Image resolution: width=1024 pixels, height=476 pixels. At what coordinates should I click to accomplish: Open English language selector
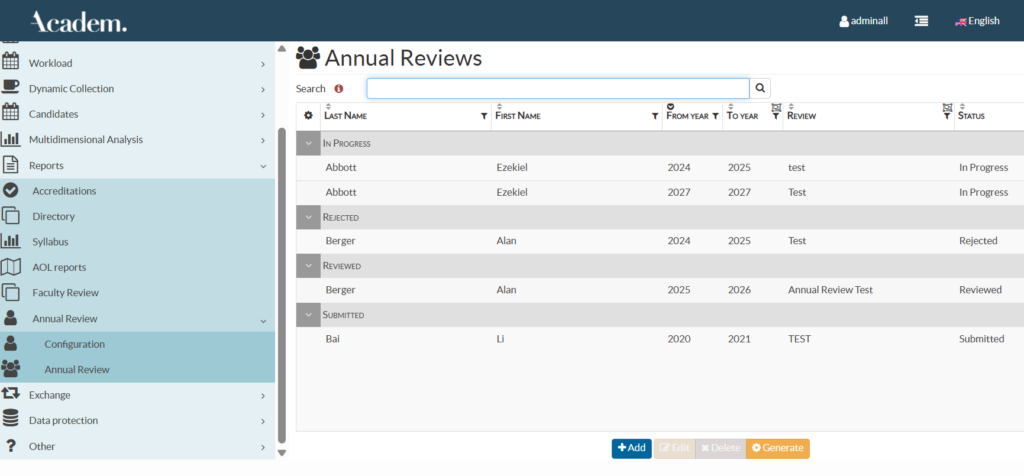click(x=977, y=21)
